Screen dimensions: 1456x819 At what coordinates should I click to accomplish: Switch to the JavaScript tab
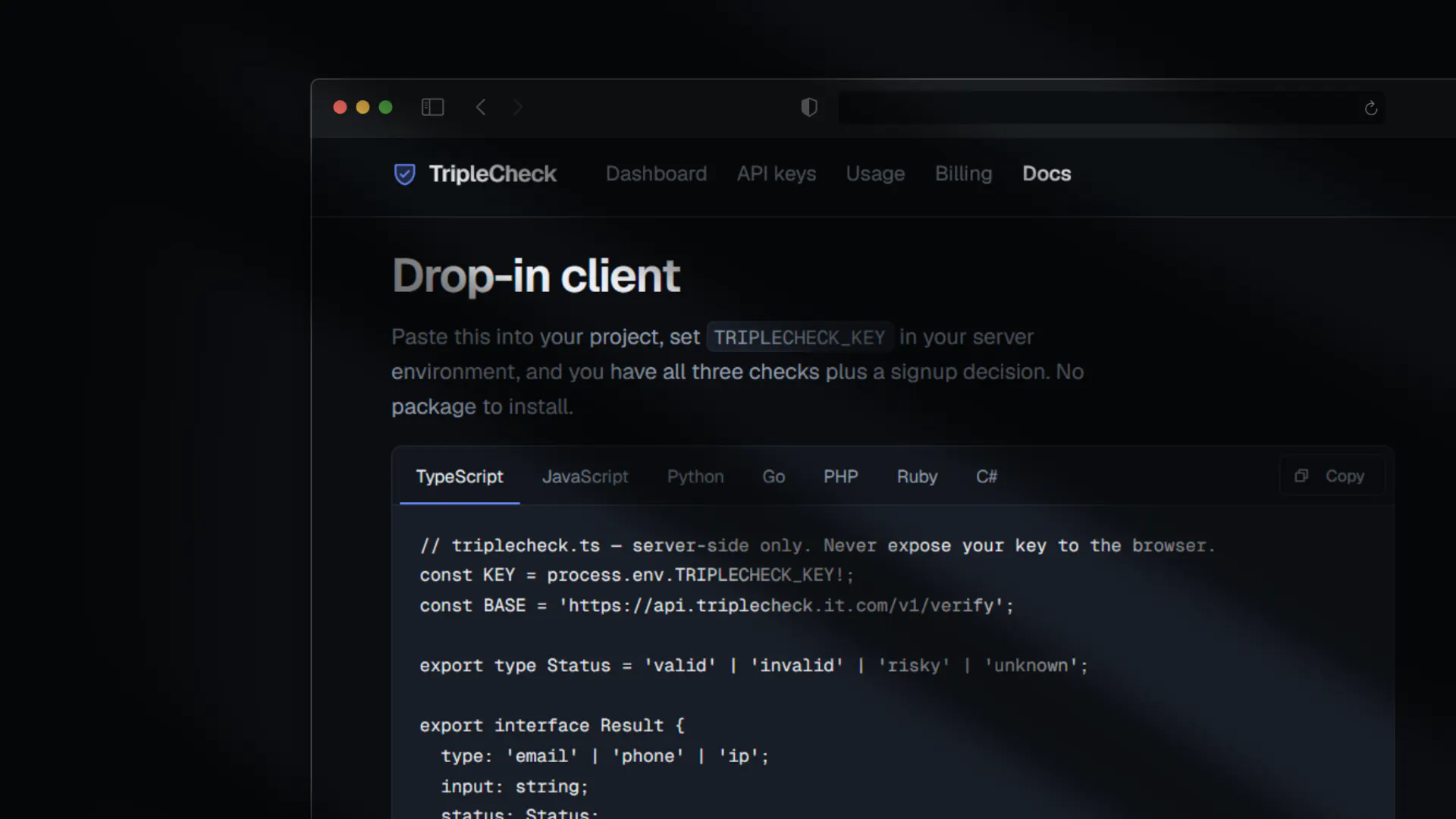pos(585,476)
